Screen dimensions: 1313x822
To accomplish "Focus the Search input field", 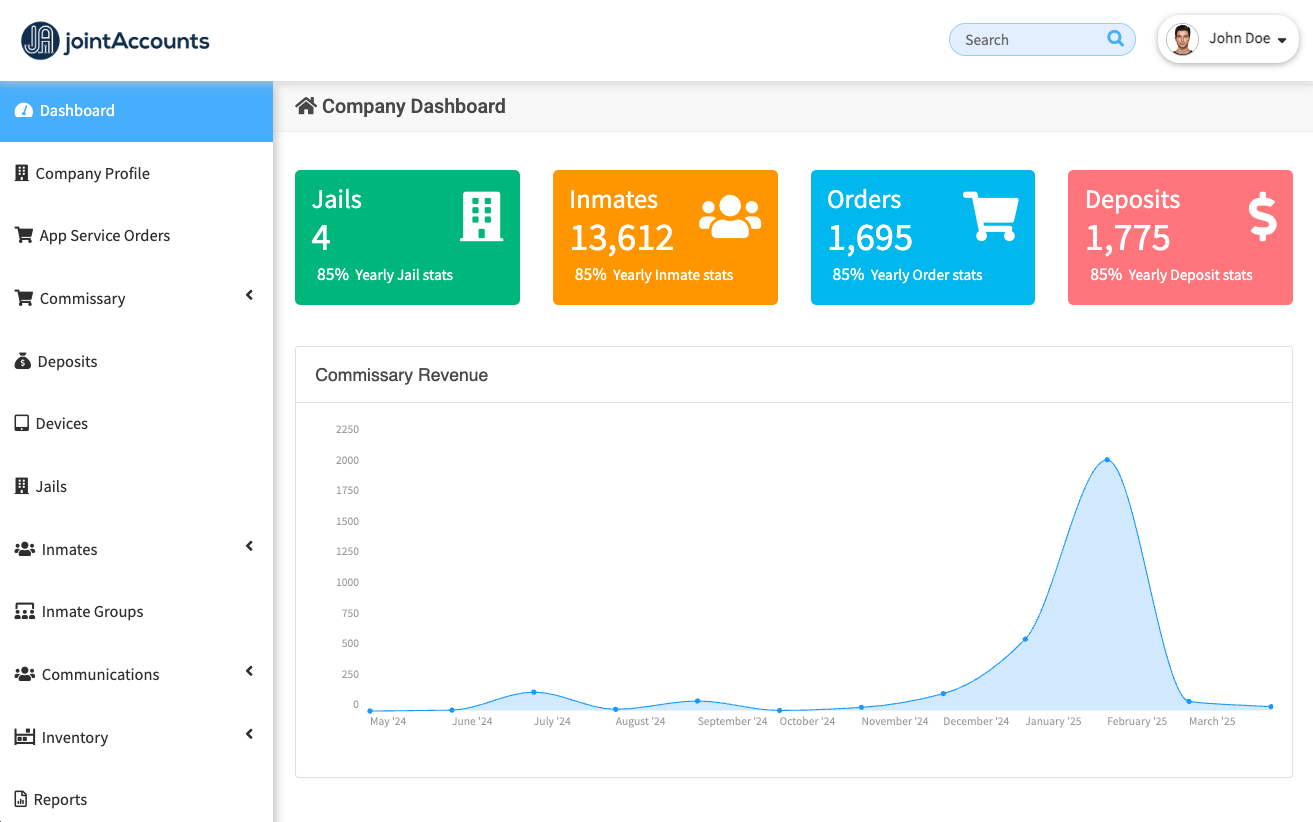I will (1030, 40).
